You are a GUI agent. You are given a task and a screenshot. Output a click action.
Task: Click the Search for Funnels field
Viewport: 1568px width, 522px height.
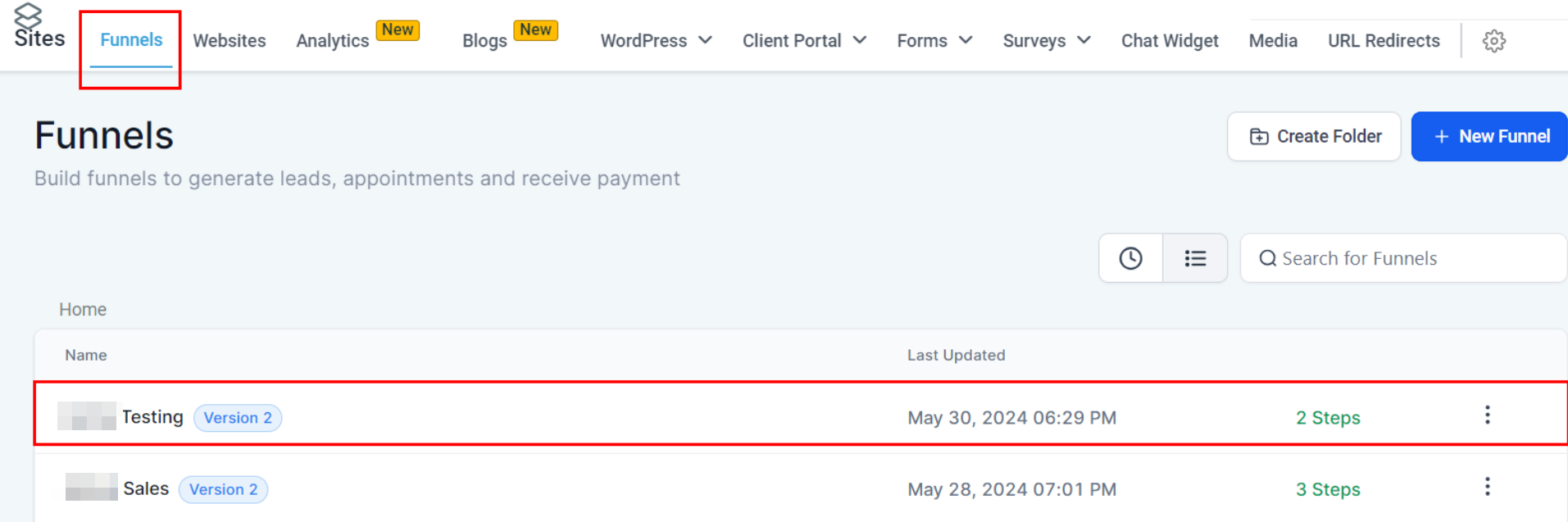1403,258
